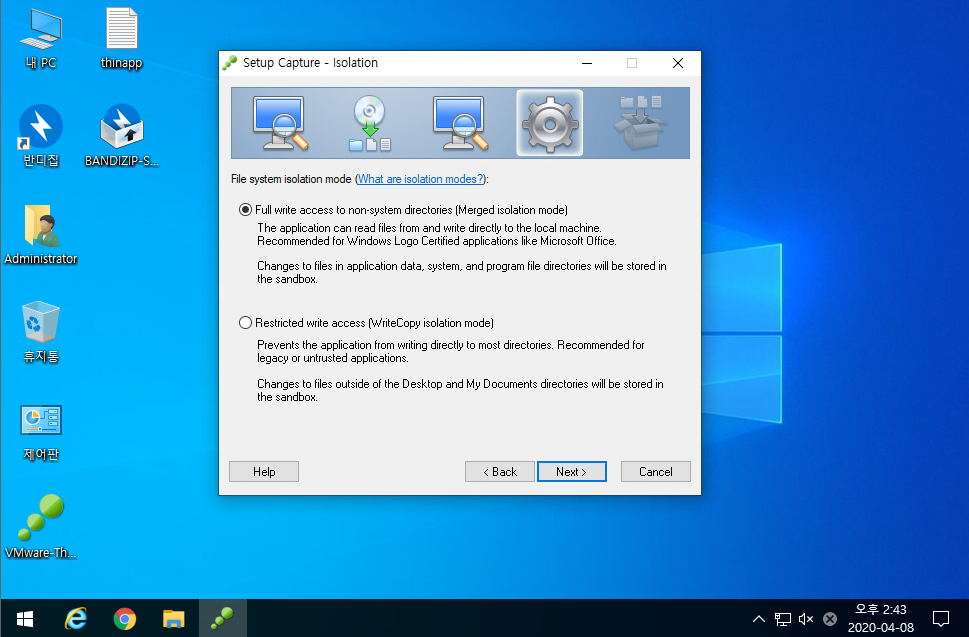Select Merged isolation mode radio button
The image size is (969, 637).
click(245, 209)
